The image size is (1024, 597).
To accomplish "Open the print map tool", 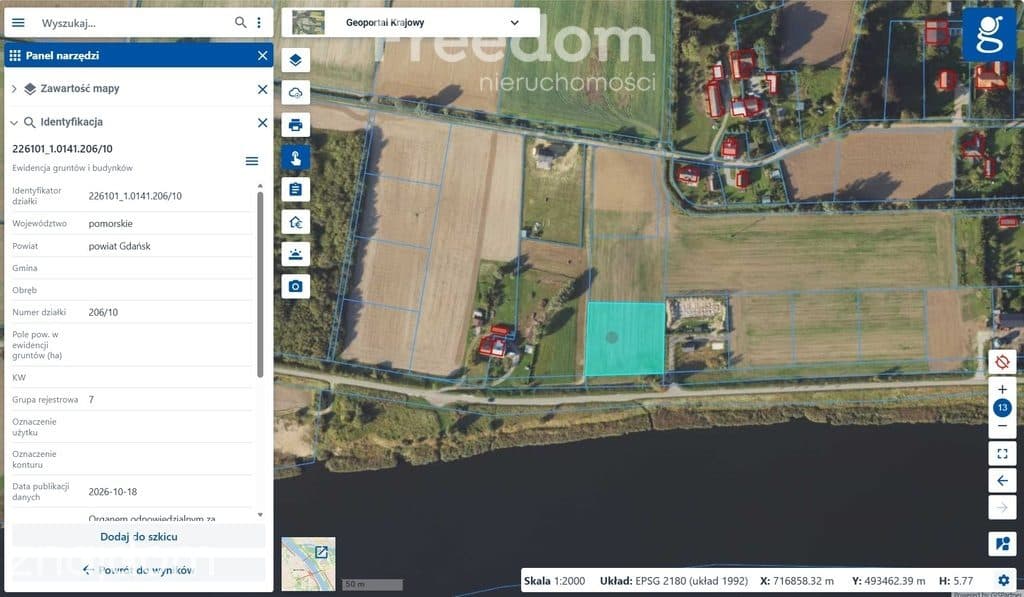I will coord(295,125).
